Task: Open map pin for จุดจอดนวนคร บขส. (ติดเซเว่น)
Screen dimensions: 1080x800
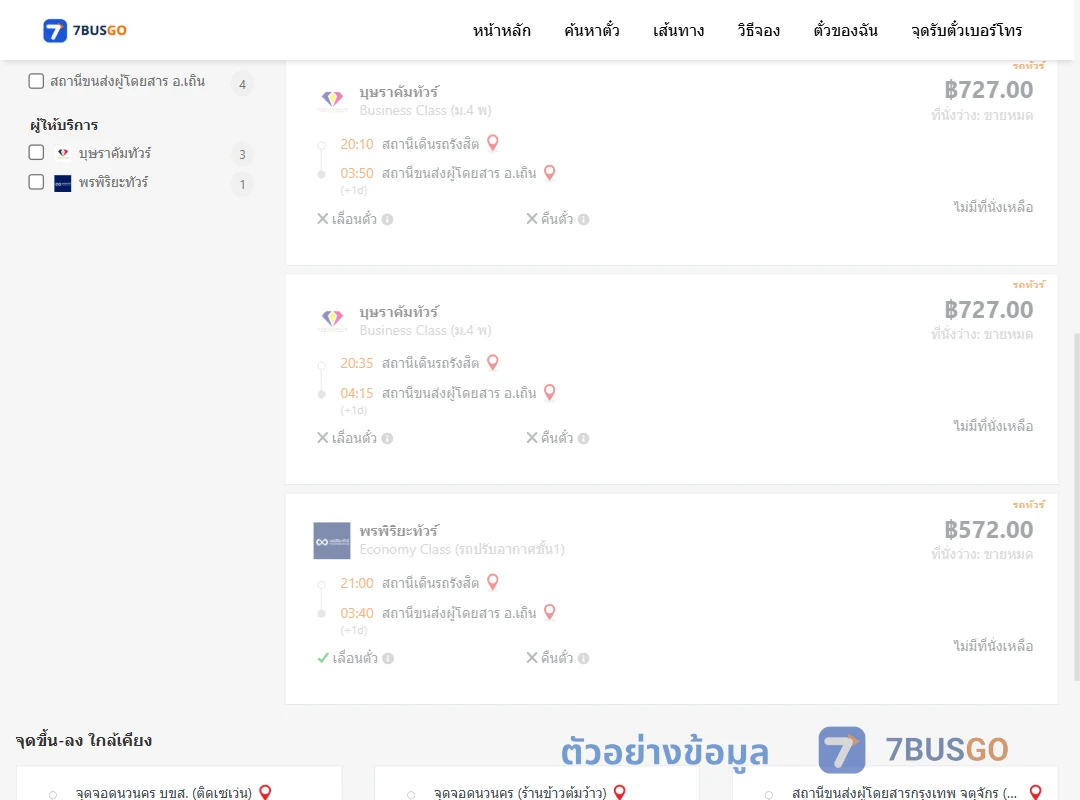Action: coord(265,792)
